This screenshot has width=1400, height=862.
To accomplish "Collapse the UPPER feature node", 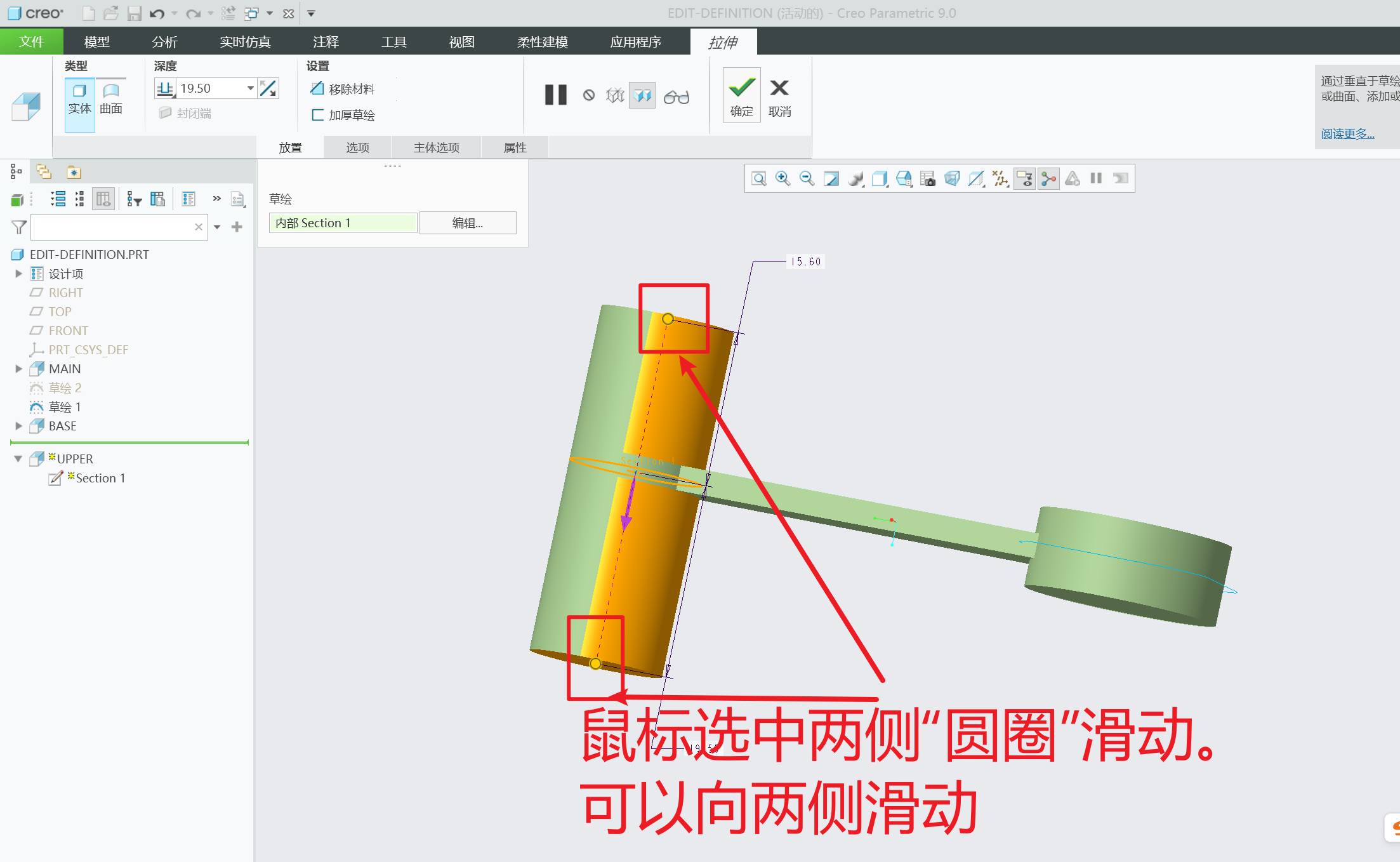I will coord(18,458).
